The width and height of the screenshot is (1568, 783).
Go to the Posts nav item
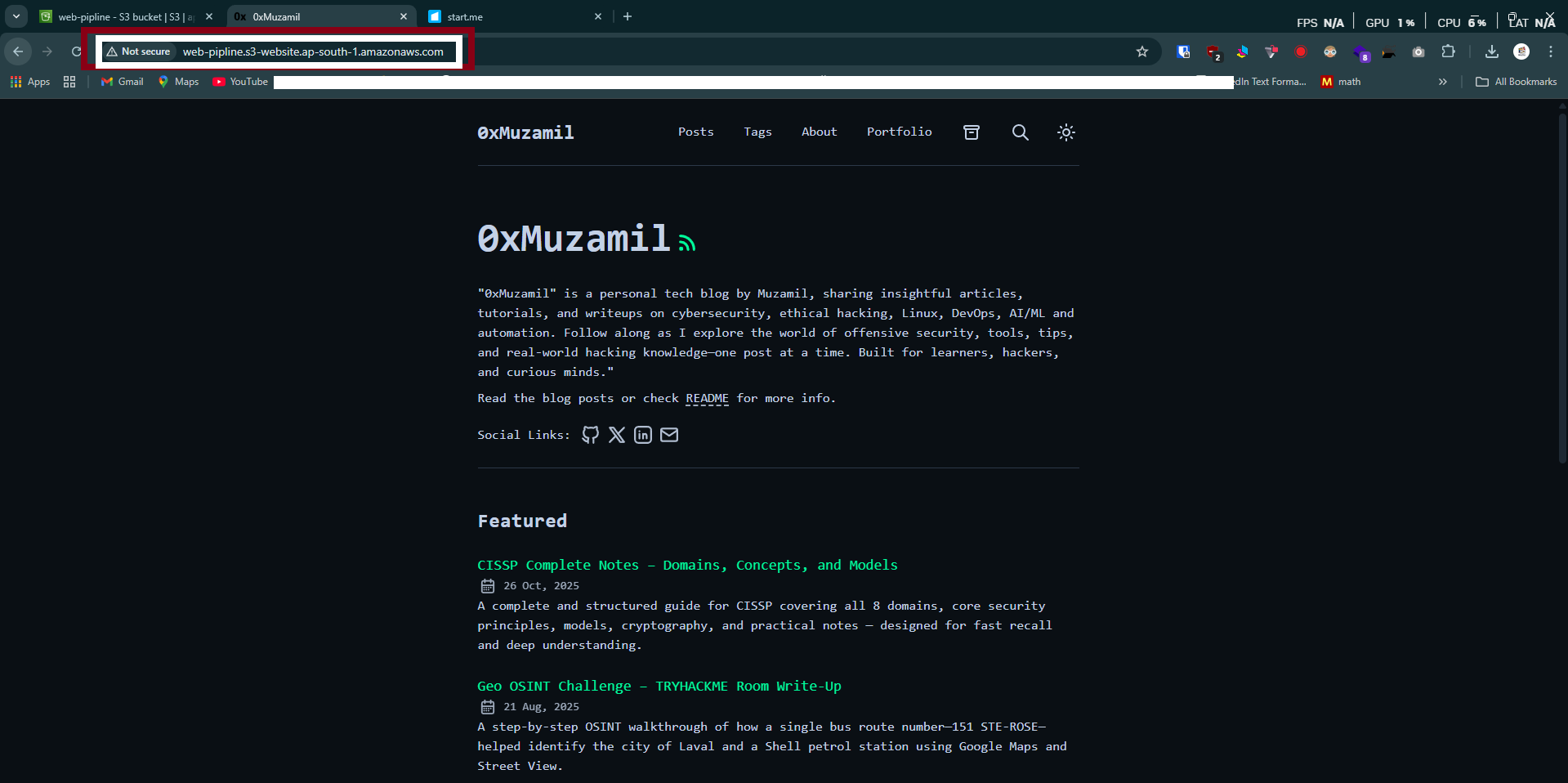coord(695,132)
